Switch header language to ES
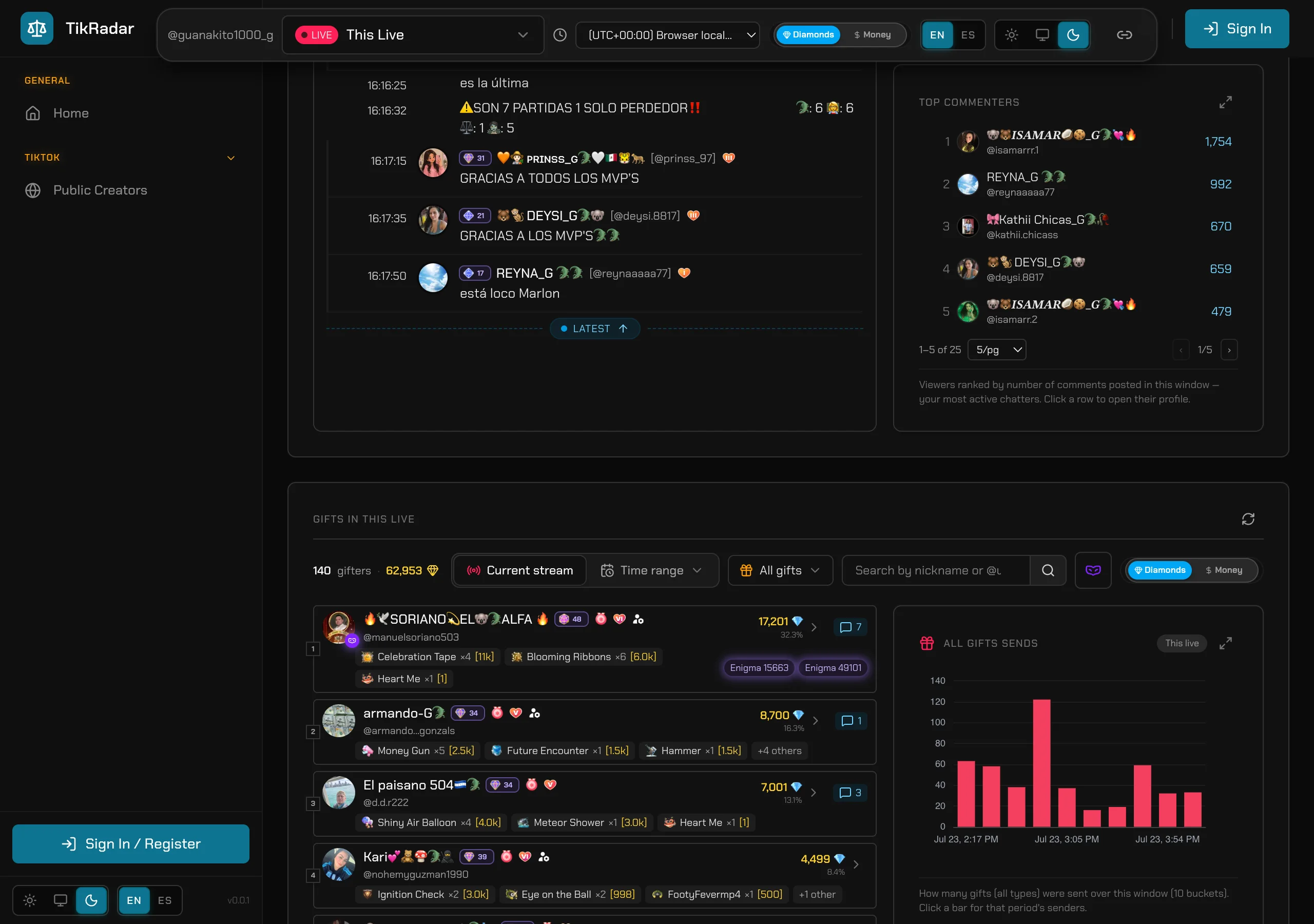The width and height of the screenshot is (1314, 924). click(968, 35)
